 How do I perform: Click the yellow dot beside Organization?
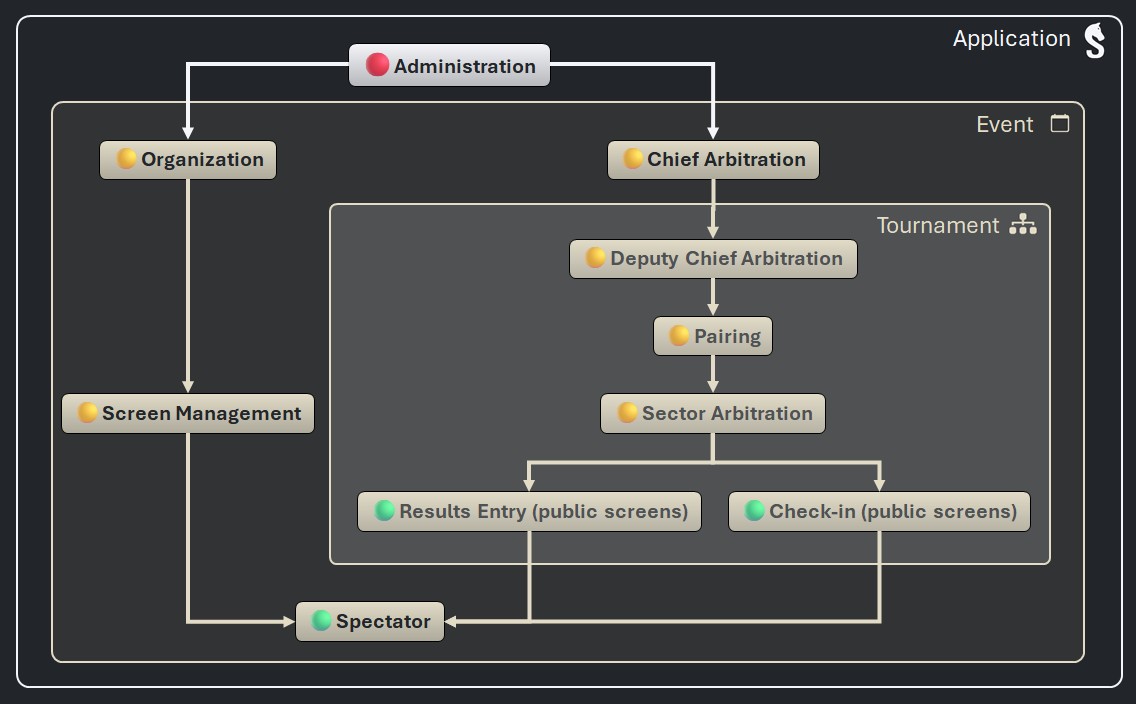[127, 159]
